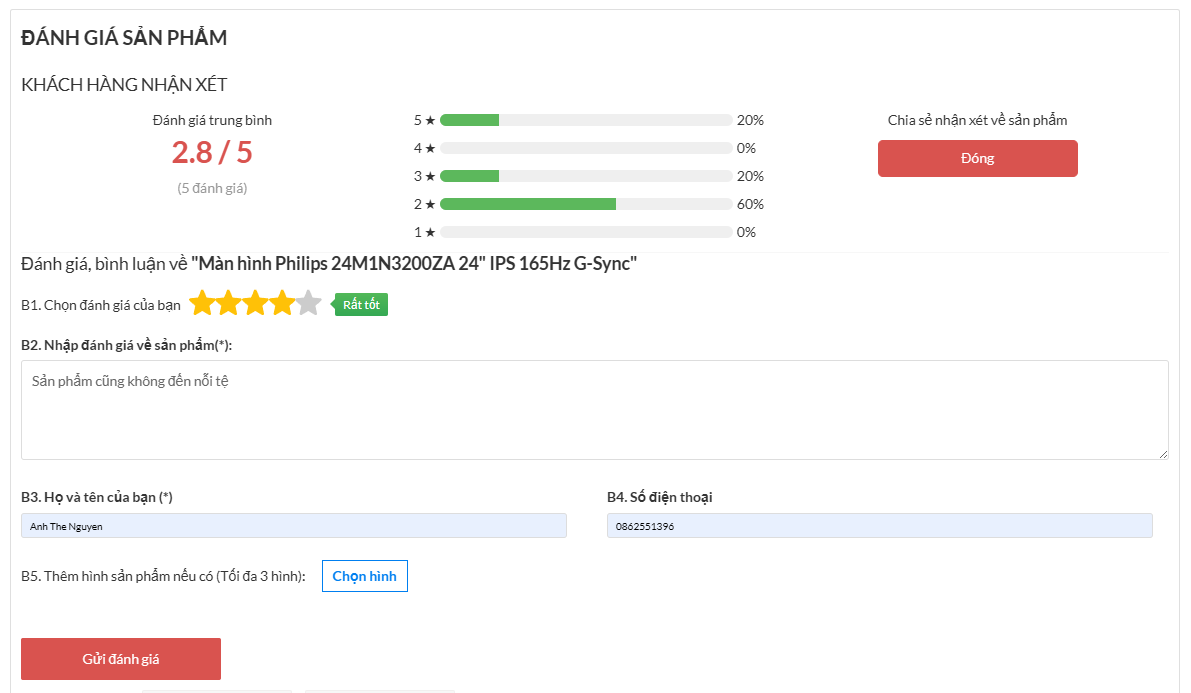
Task: Click the 2.8 / 5 average score
Action: 212,153
